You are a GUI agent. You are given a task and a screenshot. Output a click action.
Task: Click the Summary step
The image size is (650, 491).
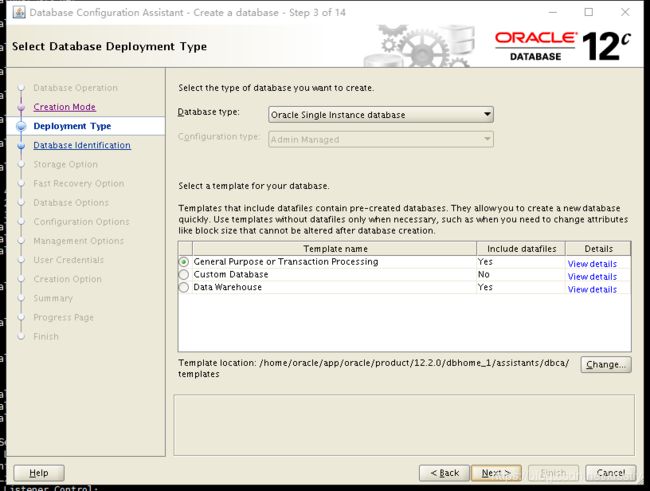53,298
